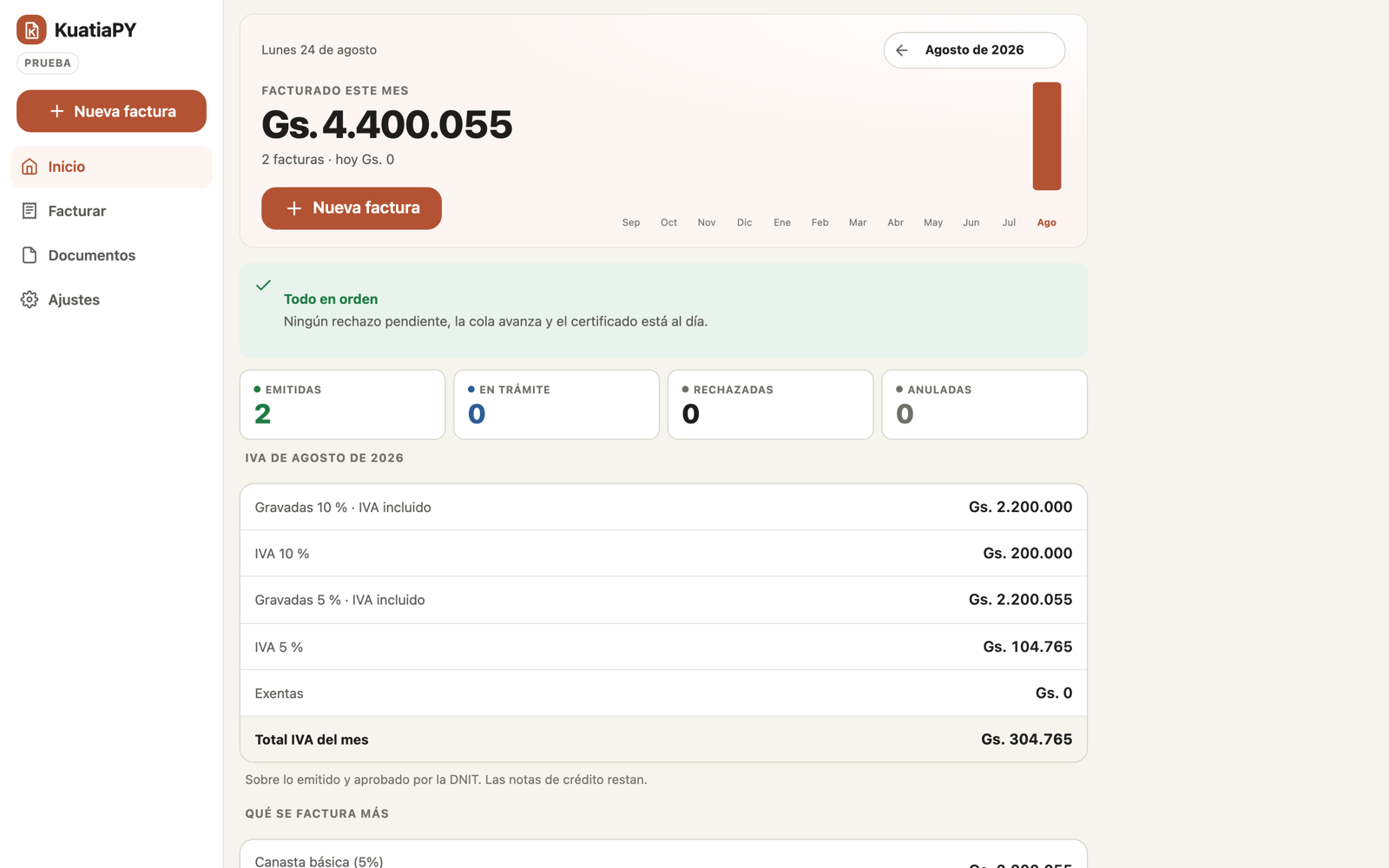Select the Jul month label in chart
The image size is (1389, 868).
(1009, 223)
